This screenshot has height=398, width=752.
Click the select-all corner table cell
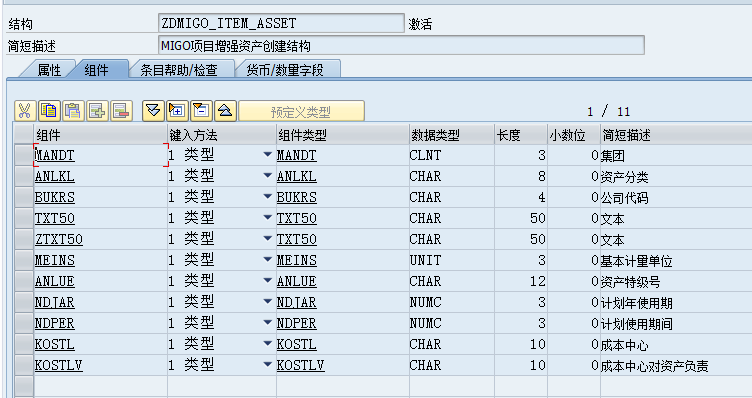[x=24, y=134]
